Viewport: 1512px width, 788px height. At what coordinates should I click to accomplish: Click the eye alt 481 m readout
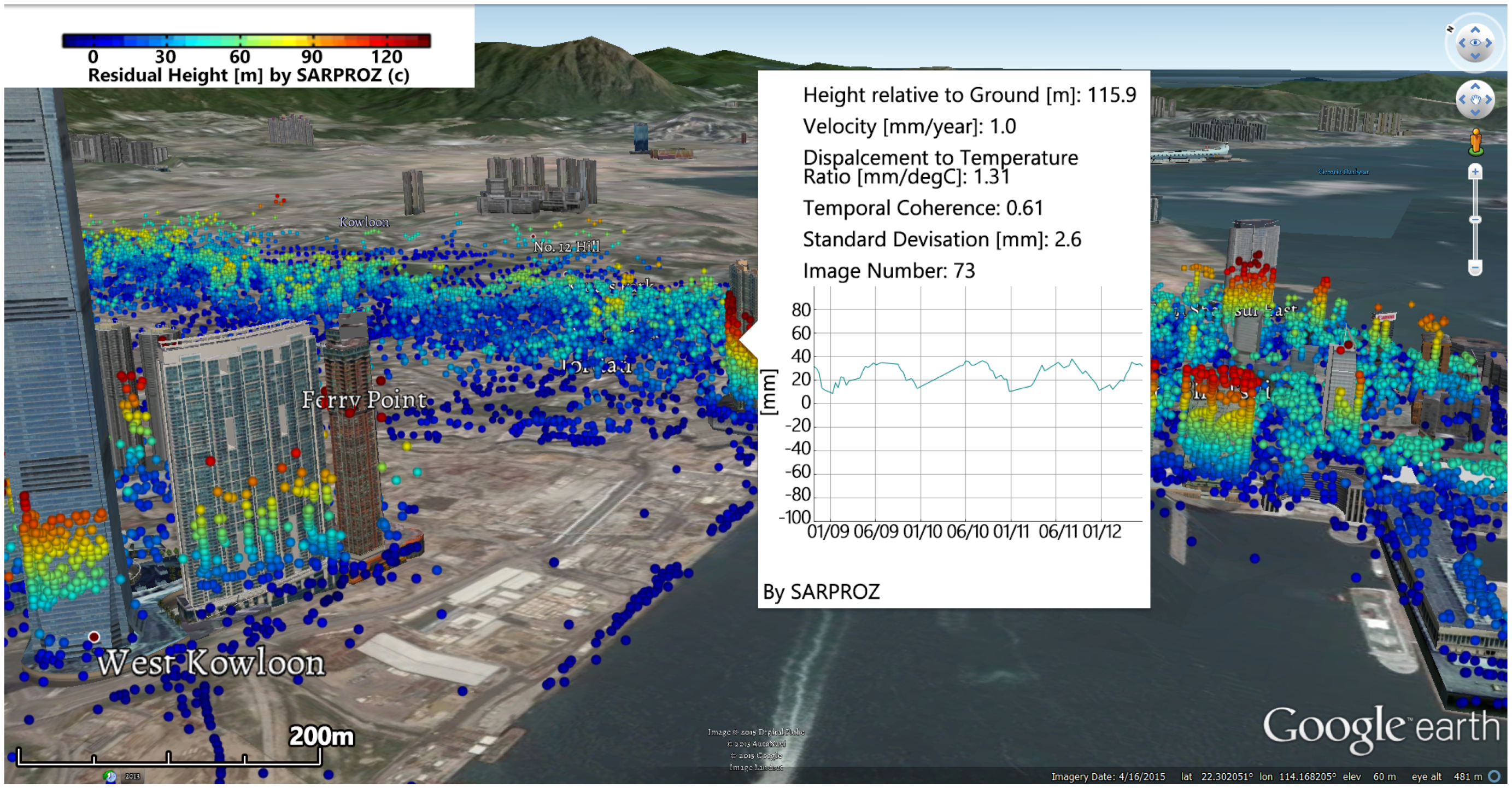coord(1447,777)
